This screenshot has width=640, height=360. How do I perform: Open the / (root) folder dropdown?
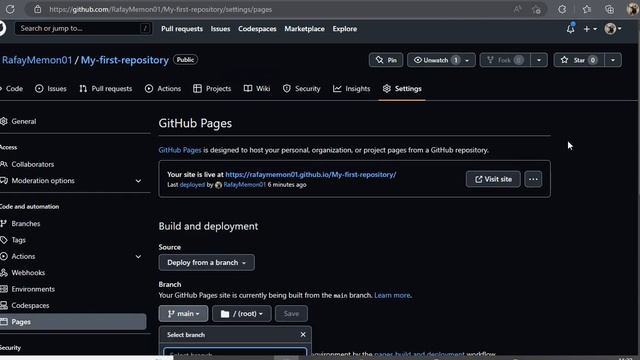[x=242, y=313]
